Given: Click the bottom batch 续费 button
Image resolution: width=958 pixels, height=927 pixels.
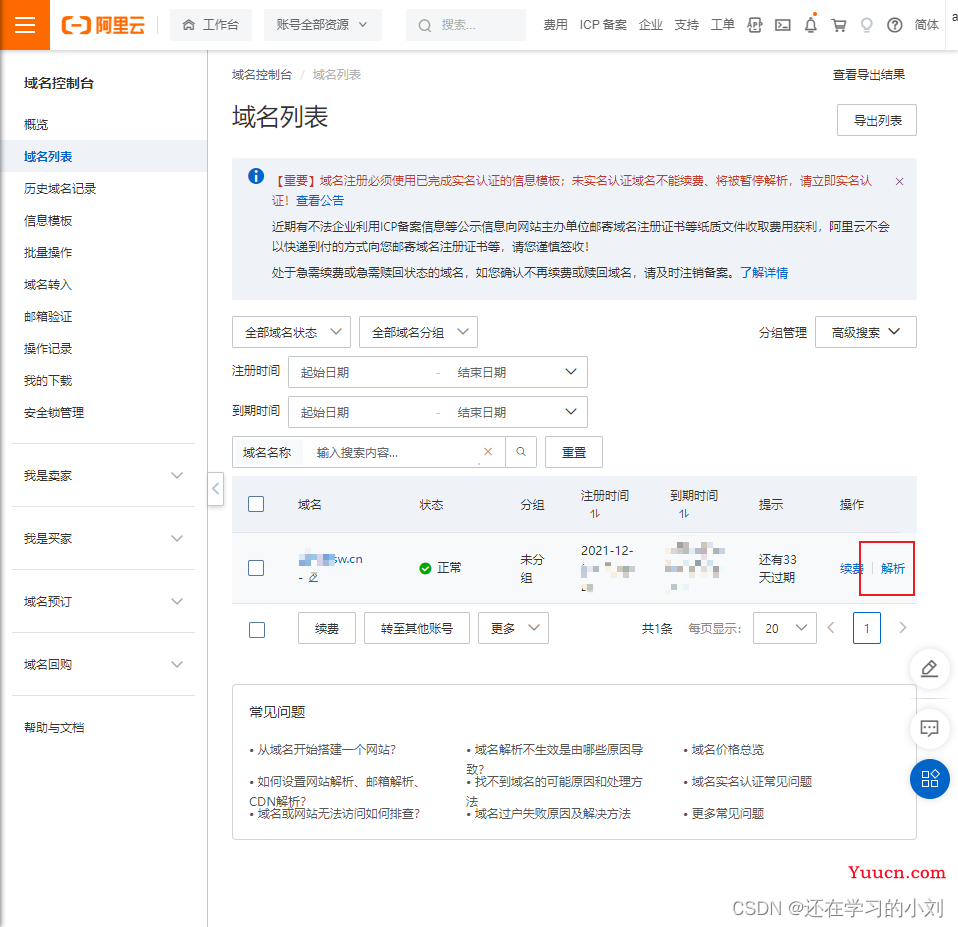Looking at the screenshot, I should (327, 628).
